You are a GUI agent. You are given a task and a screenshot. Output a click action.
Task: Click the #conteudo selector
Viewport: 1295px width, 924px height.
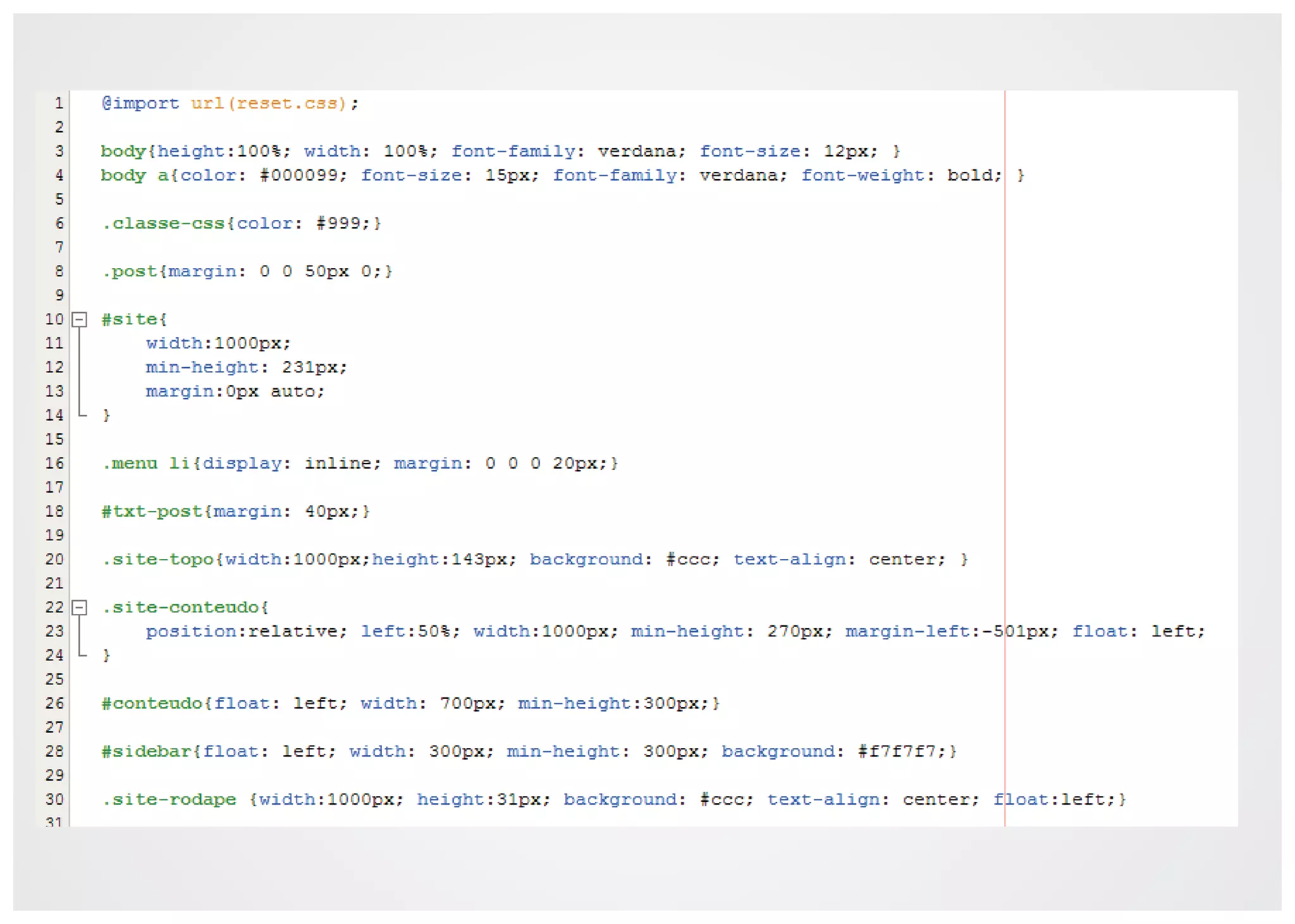click(152, 703)
